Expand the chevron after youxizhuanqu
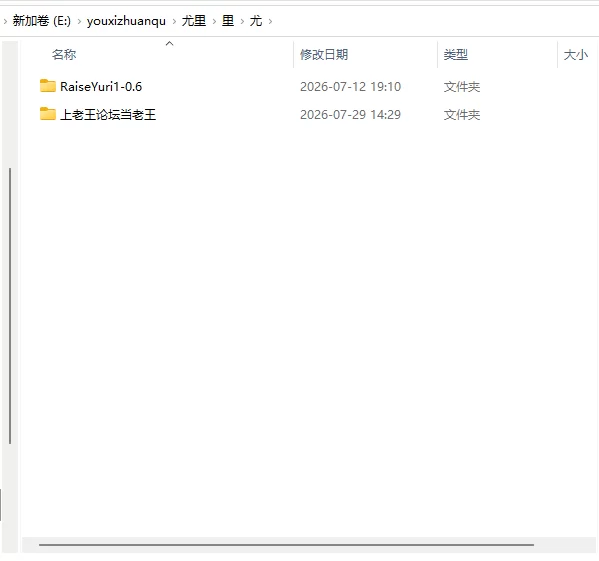This screenshot has height=561, width=599. coord(174,21)
